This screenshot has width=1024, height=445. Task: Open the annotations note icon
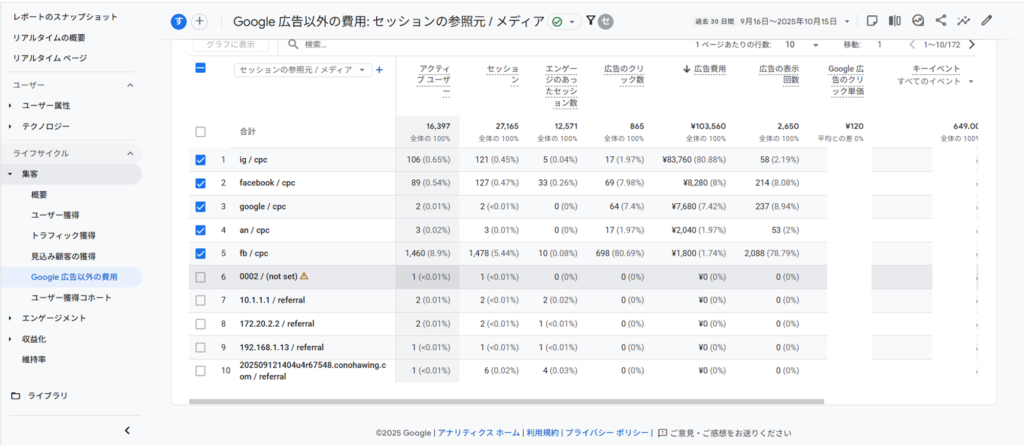click(x=872, y=21)
